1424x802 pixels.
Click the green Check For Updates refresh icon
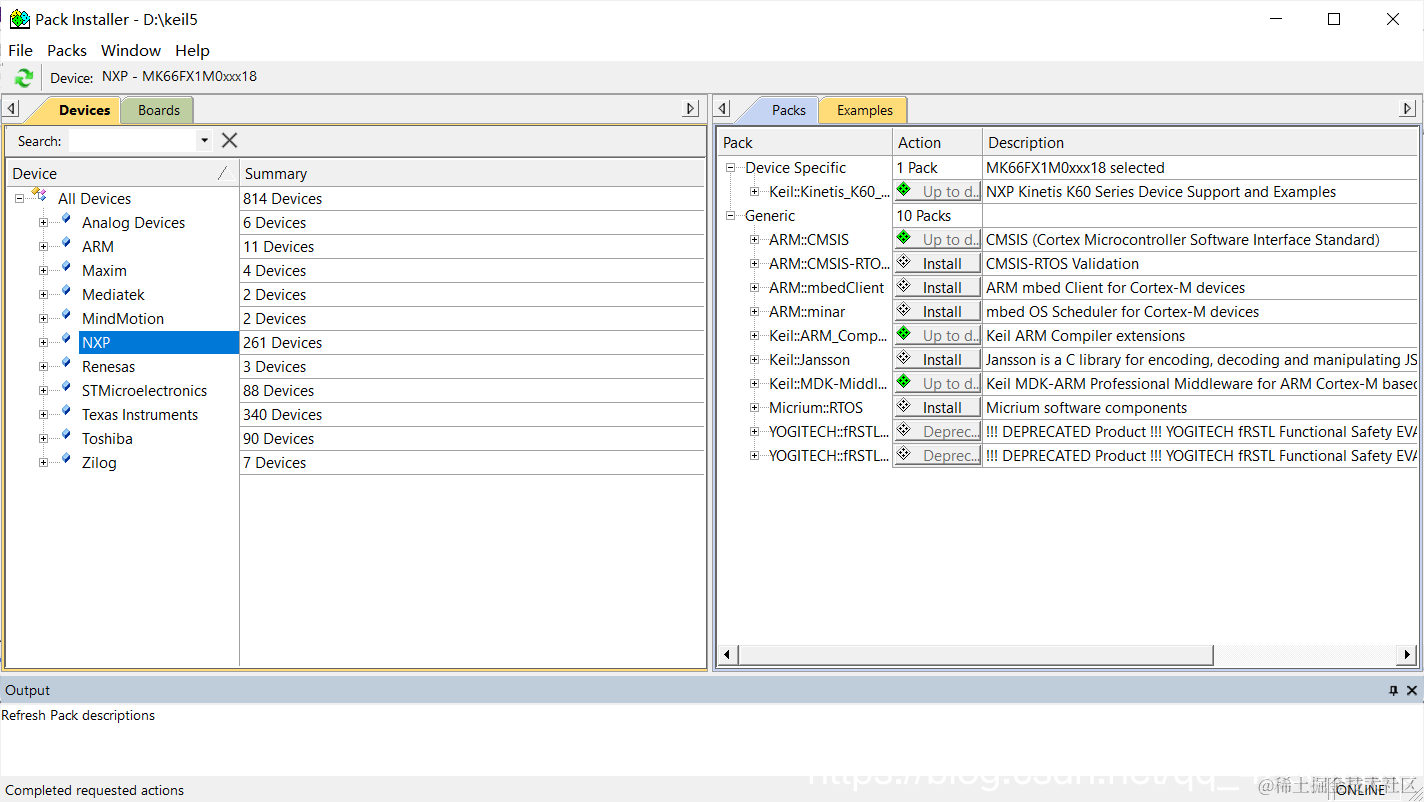24,77
